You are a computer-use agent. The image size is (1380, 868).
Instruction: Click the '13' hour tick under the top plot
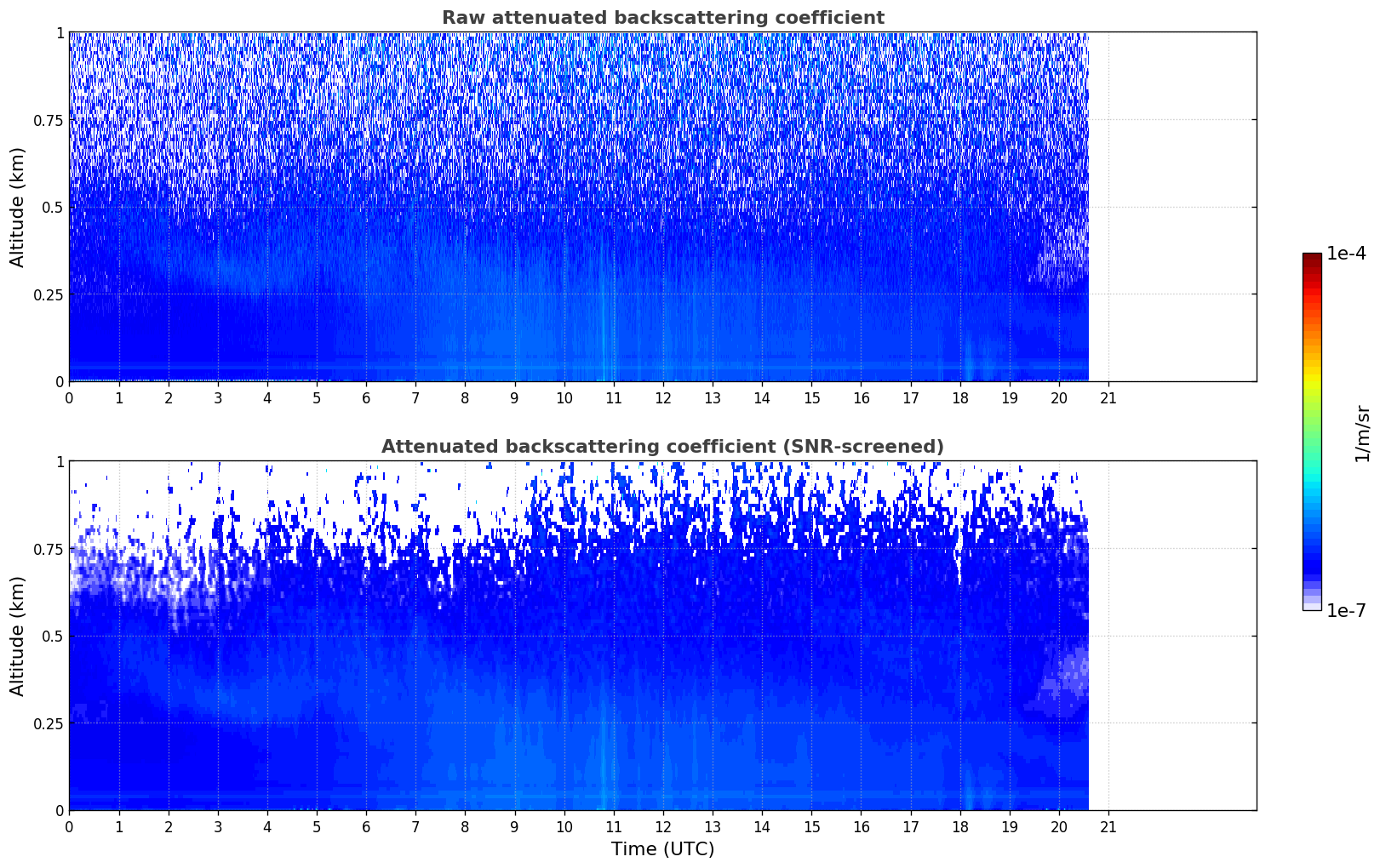[x=713, y=397]
